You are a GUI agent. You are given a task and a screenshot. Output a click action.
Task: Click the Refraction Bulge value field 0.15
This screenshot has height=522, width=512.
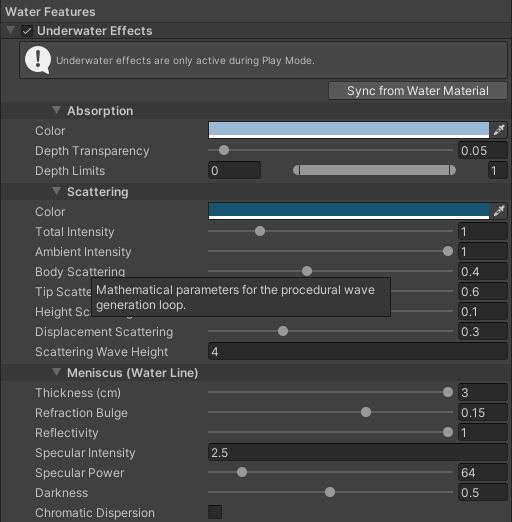(483, 412)
